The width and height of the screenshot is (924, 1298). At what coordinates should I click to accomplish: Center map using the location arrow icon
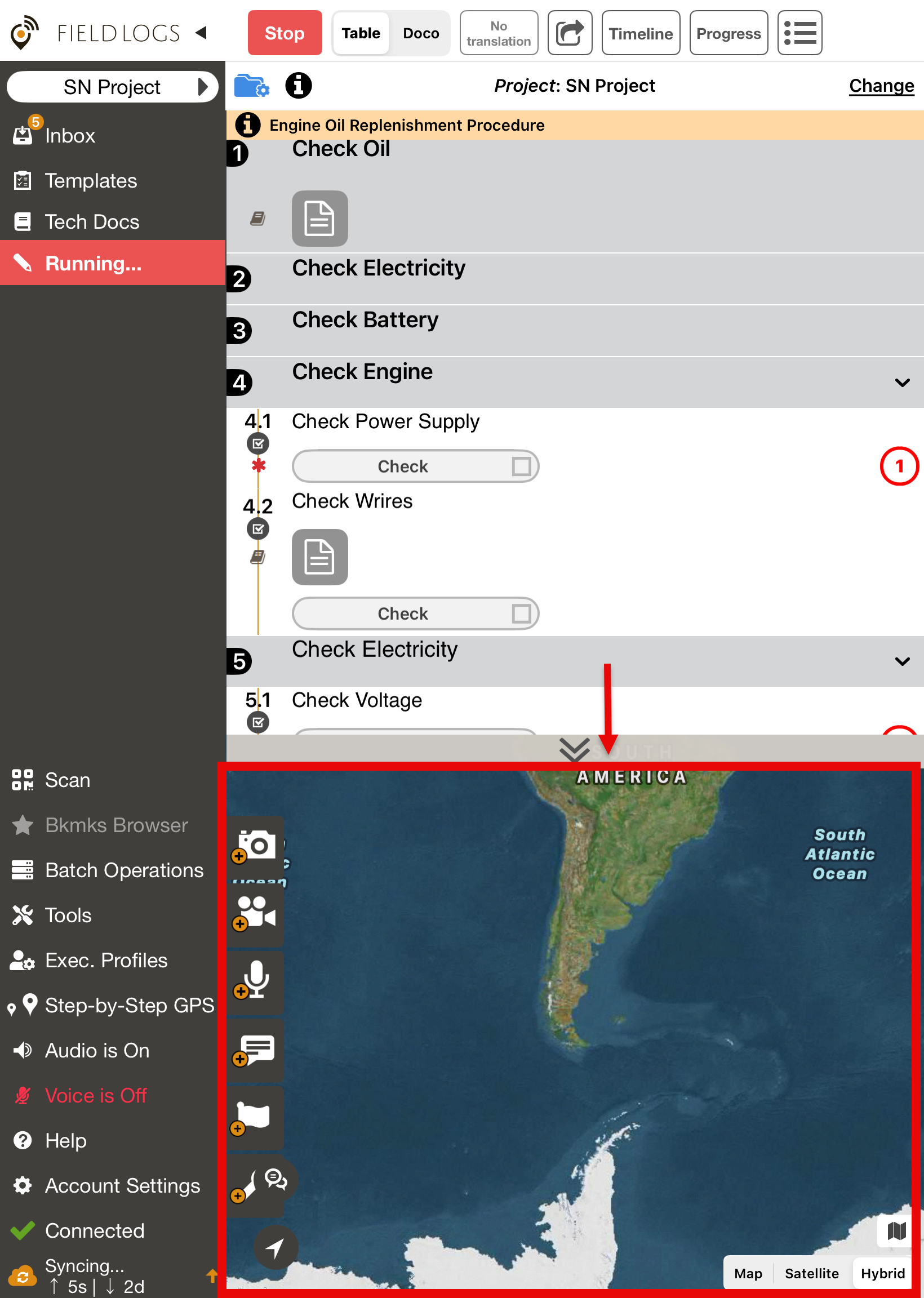(x=276, y=1248)
